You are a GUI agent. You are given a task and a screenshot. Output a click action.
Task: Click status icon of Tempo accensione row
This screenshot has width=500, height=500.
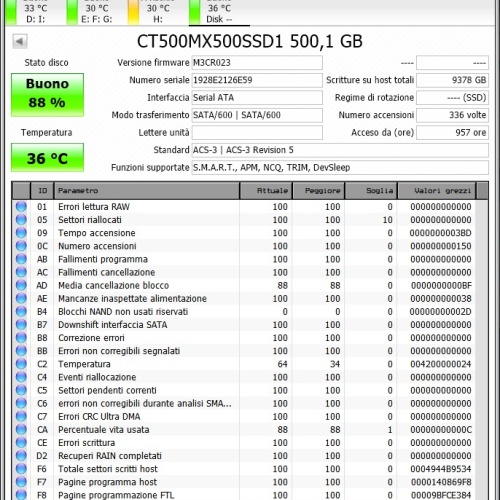tap(21, 233)
